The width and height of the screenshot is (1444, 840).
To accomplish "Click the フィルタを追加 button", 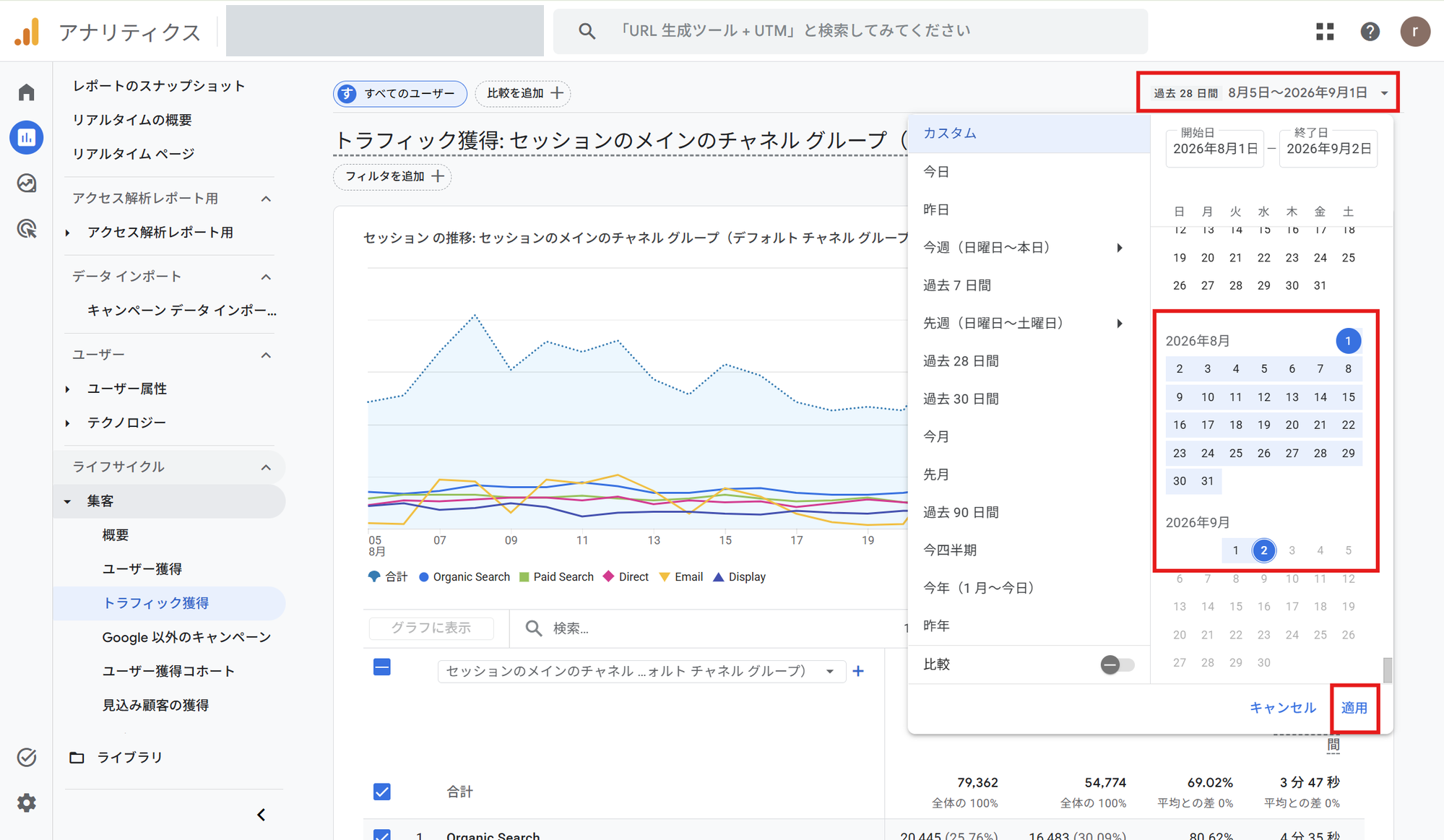I will (x=392, y=176).
